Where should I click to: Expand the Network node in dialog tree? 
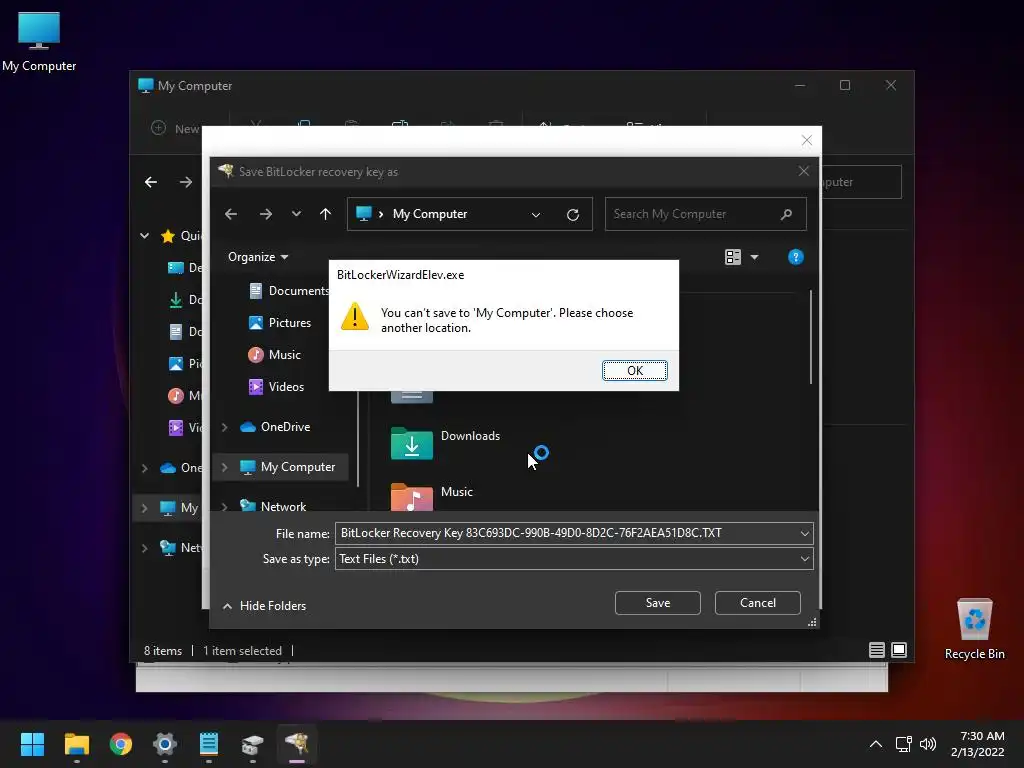[225, 506]
